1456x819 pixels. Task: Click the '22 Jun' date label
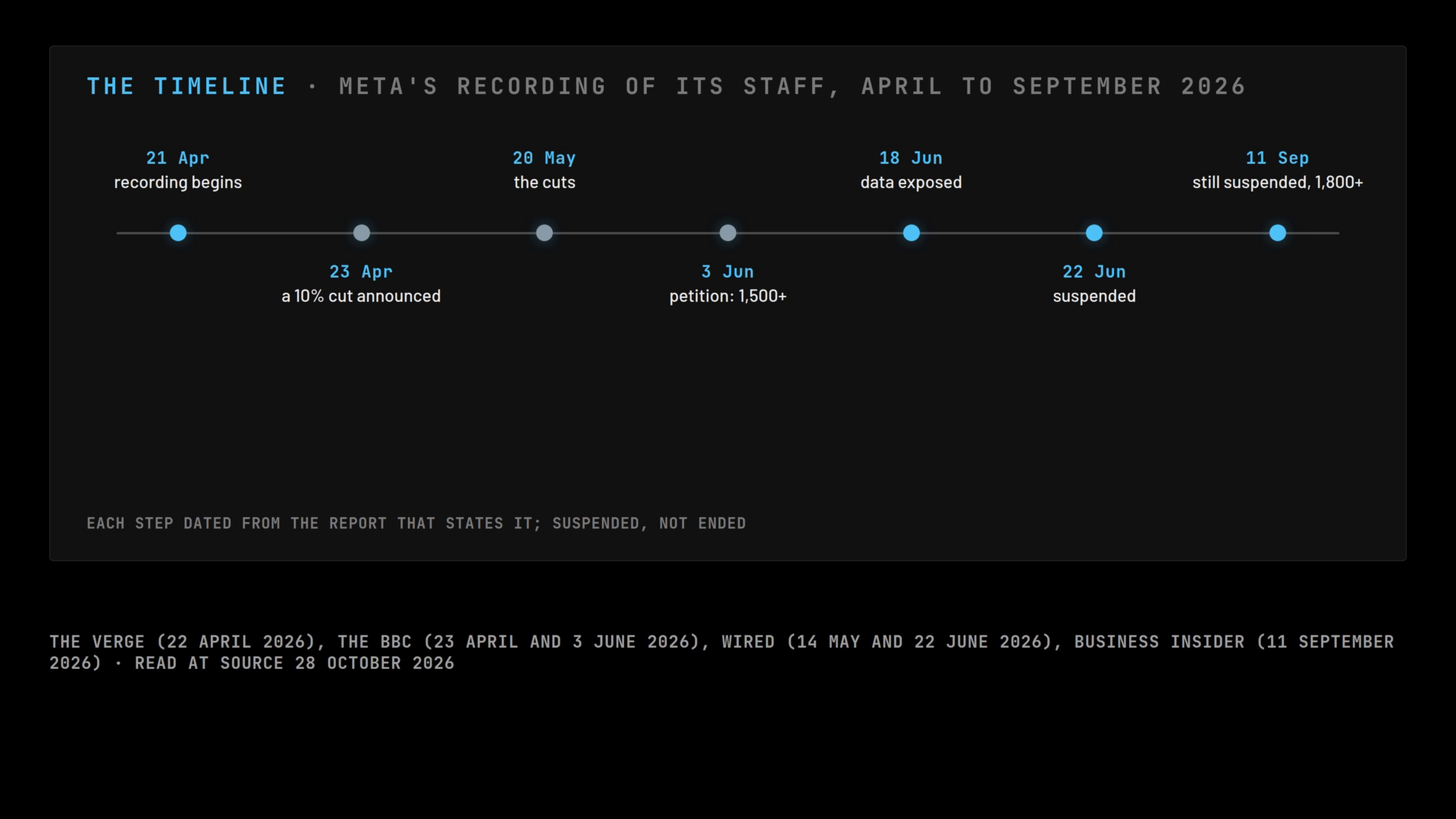[x=1094, y=271]
